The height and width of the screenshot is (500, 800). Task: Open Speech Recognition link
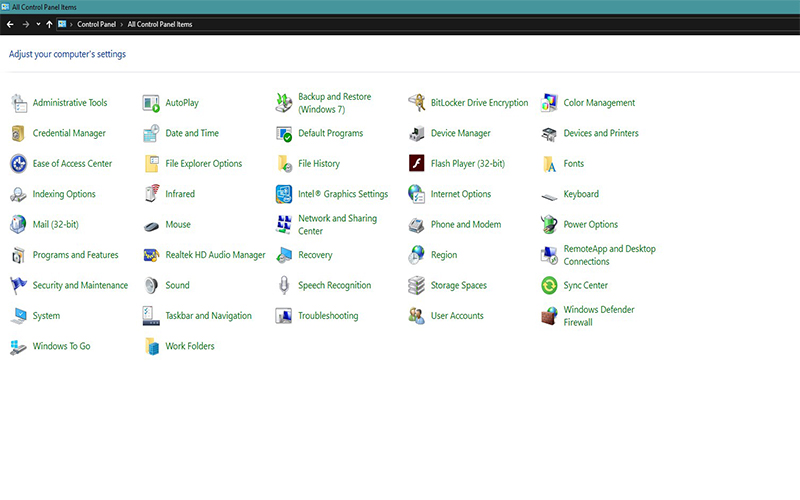(335, 286)
